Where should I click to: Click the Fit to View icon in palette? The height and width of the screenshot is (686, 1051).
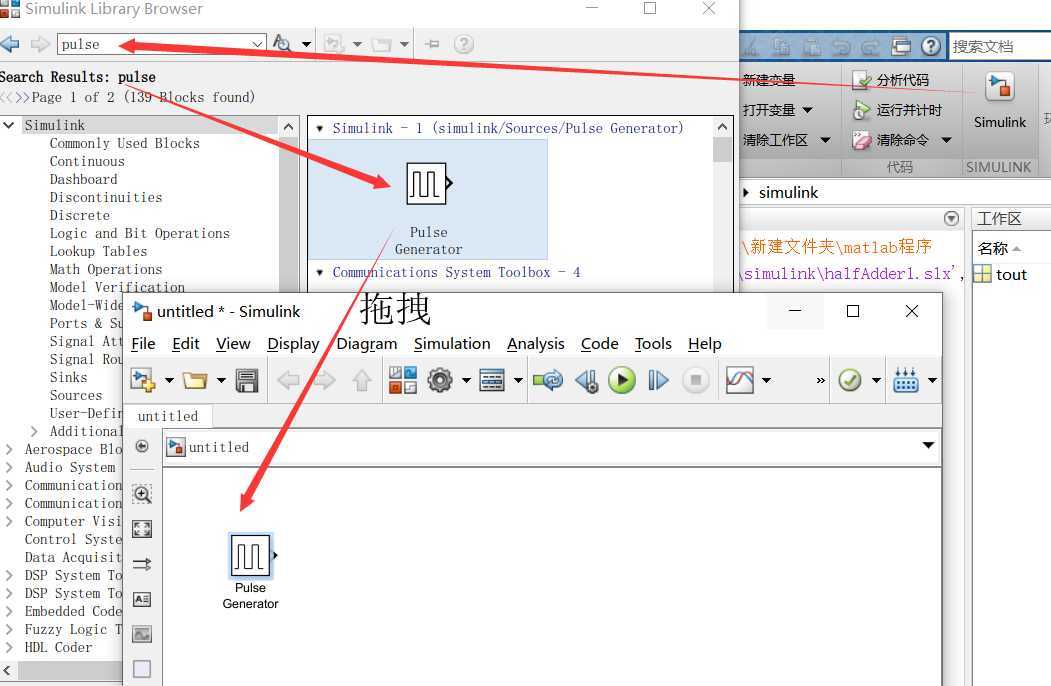click(x=142, y=529)
